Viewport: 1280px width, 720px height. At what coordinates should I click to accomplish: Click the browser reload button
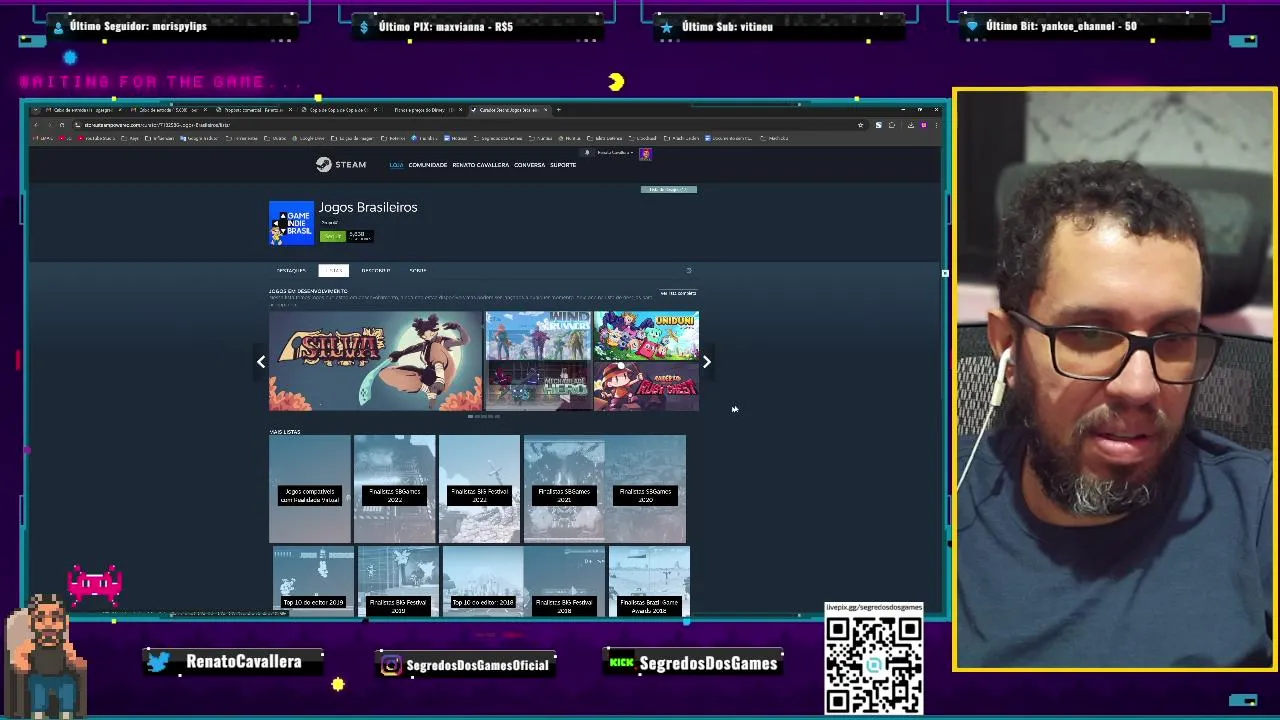pyautogui.click(x=62, y=125)
